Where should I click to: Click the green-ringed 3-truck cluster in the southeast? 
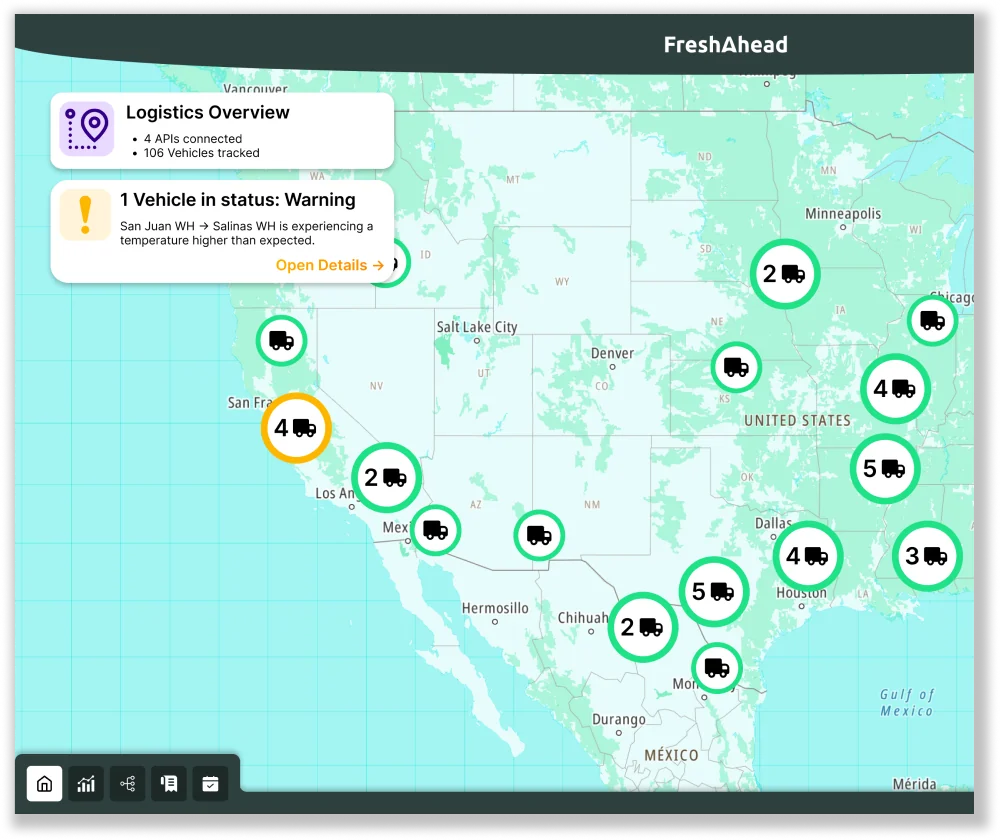927,555
